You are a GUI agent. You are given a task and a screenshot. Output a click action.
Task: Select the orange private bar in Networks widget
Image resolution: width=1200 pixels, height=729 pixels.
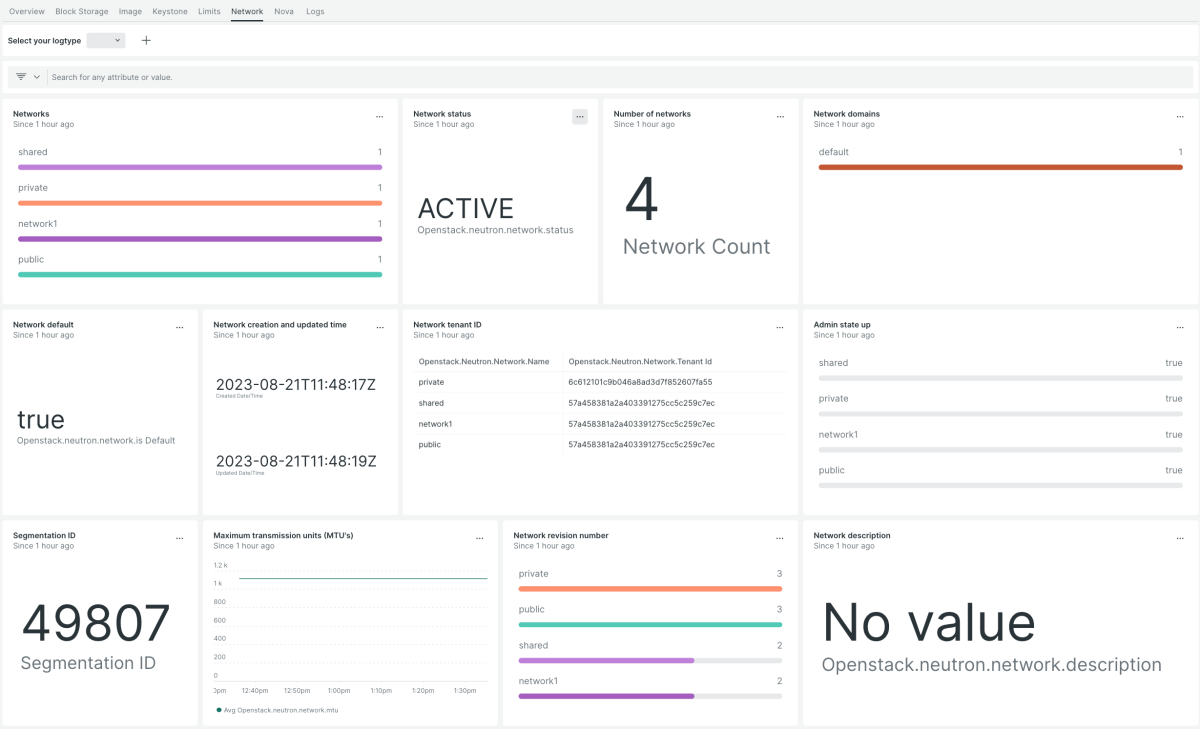coord(200,203)
